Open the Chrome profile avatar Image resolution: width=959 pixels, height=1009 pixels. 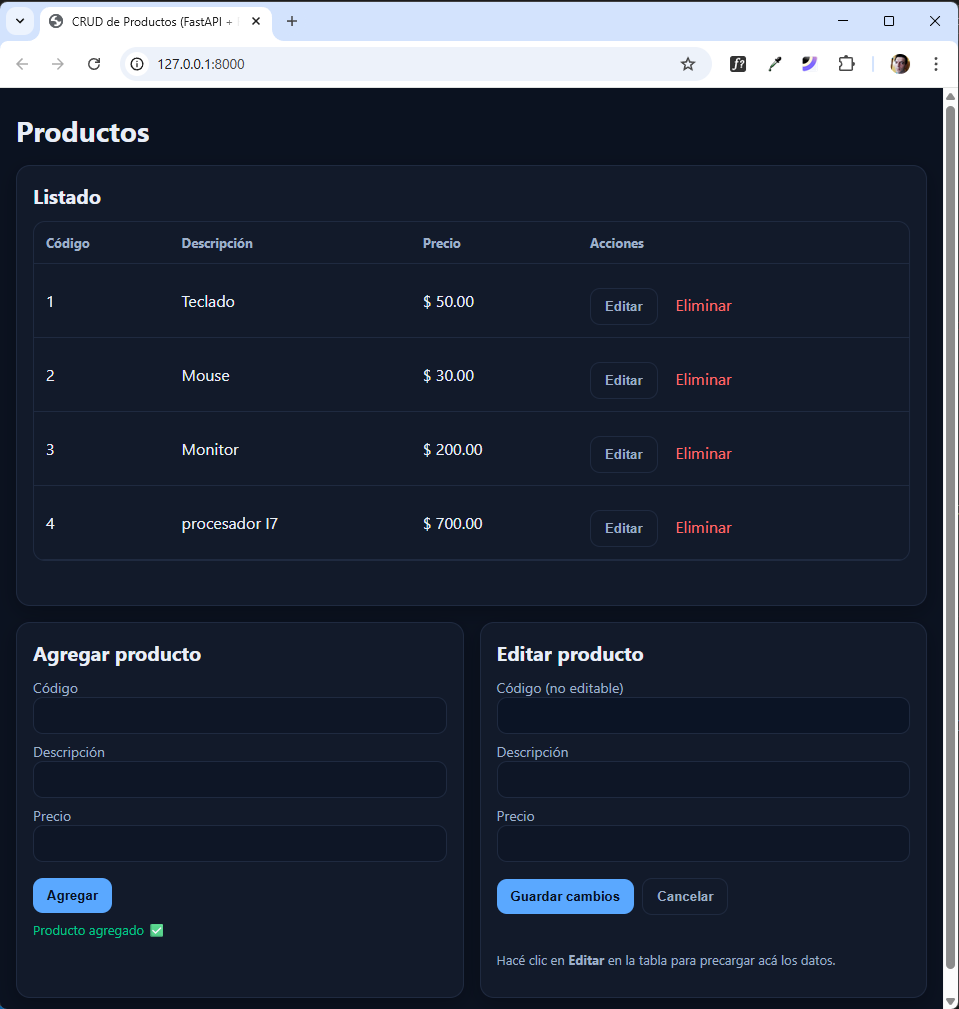[x=900, y=64]
